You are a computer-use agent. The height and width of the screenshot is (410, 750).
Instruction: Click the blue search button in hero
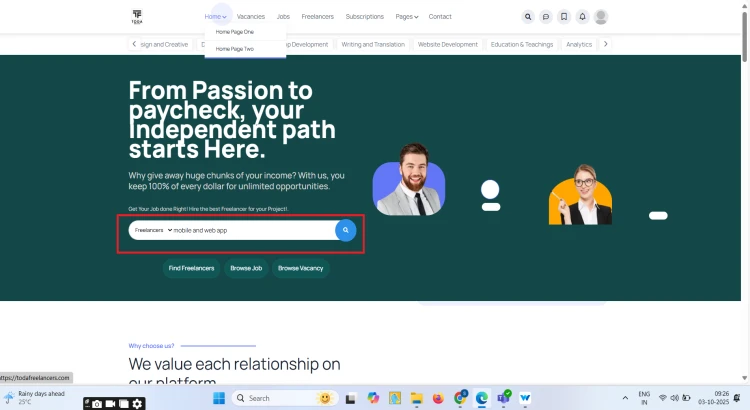pos(345,230)
